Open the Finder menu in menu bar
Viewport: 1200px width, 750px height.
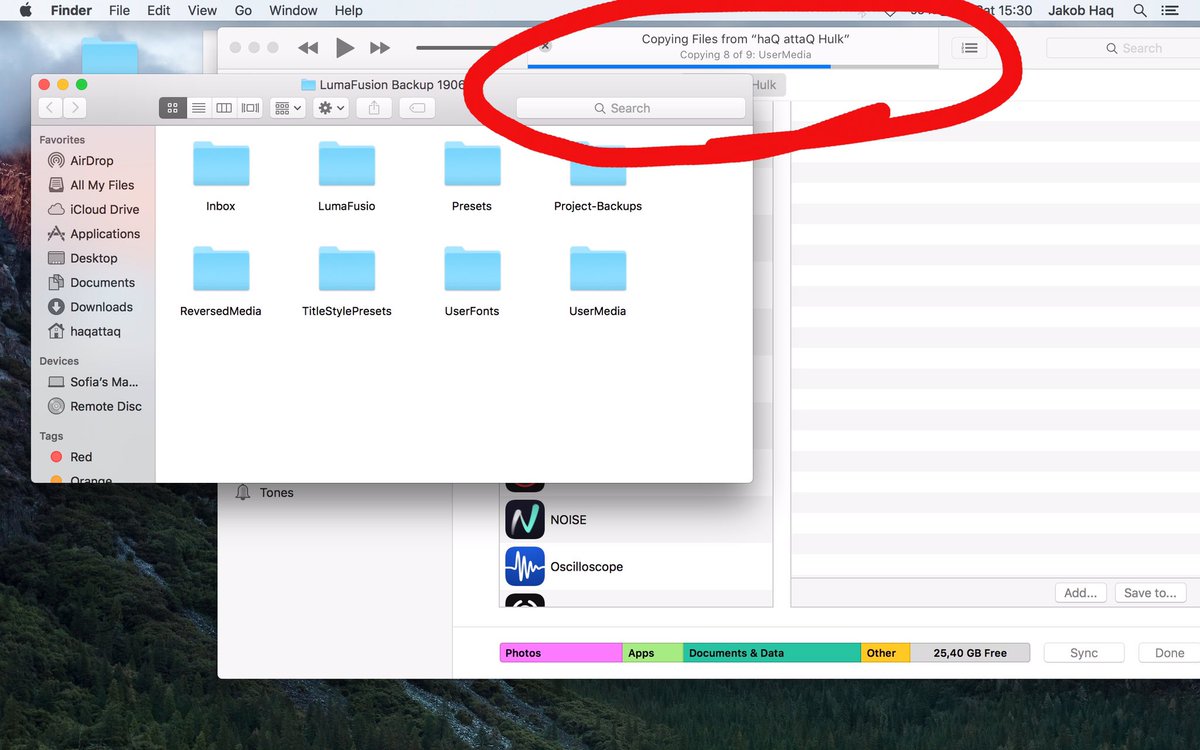click(71, 10)
